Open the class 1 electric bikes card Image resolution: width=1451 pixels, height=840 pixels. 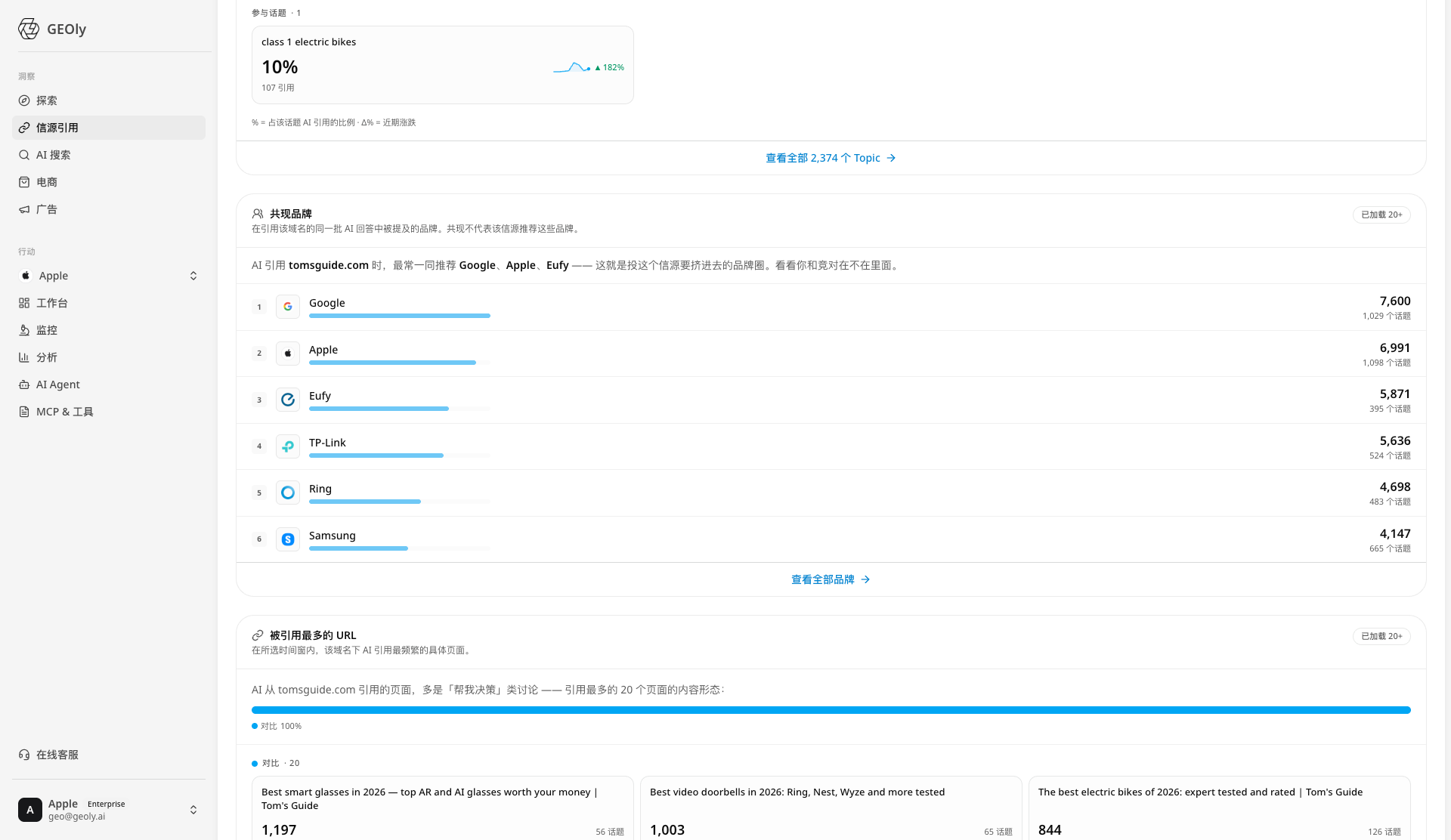pos(443,65)
